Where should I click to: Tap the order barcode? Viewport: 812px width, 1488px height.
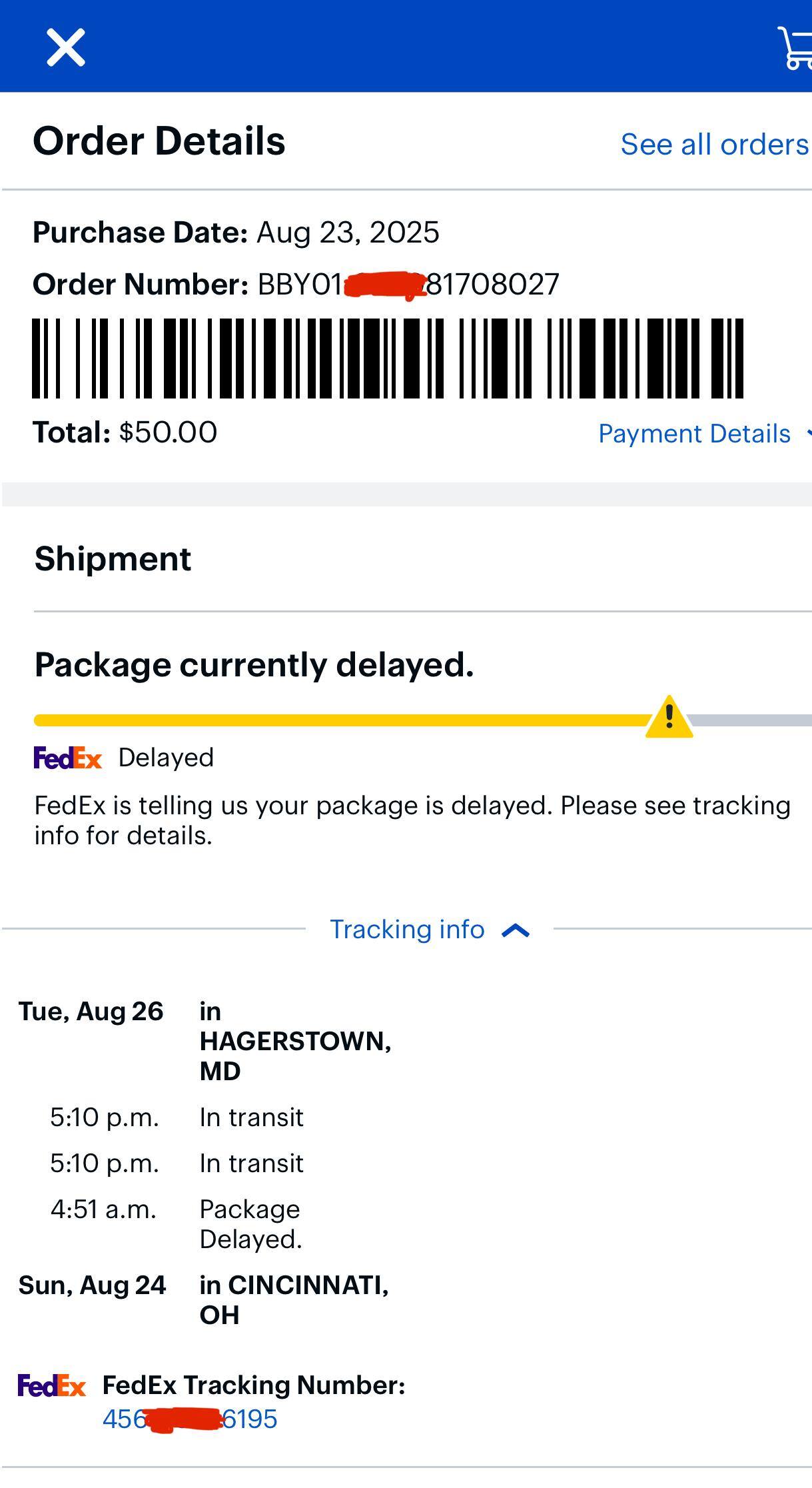coord(388,359)
